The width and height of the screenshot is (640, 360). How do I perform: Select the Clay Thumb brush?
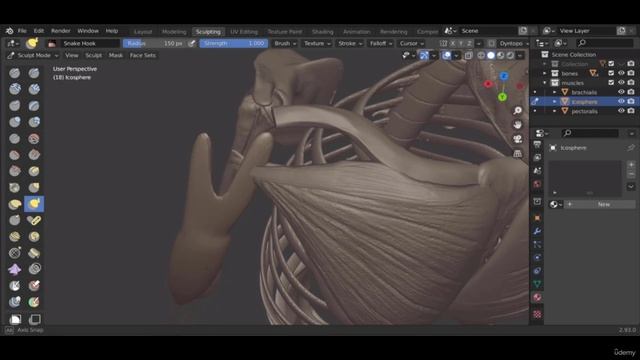pyautogui.click(x=15, y=106)
